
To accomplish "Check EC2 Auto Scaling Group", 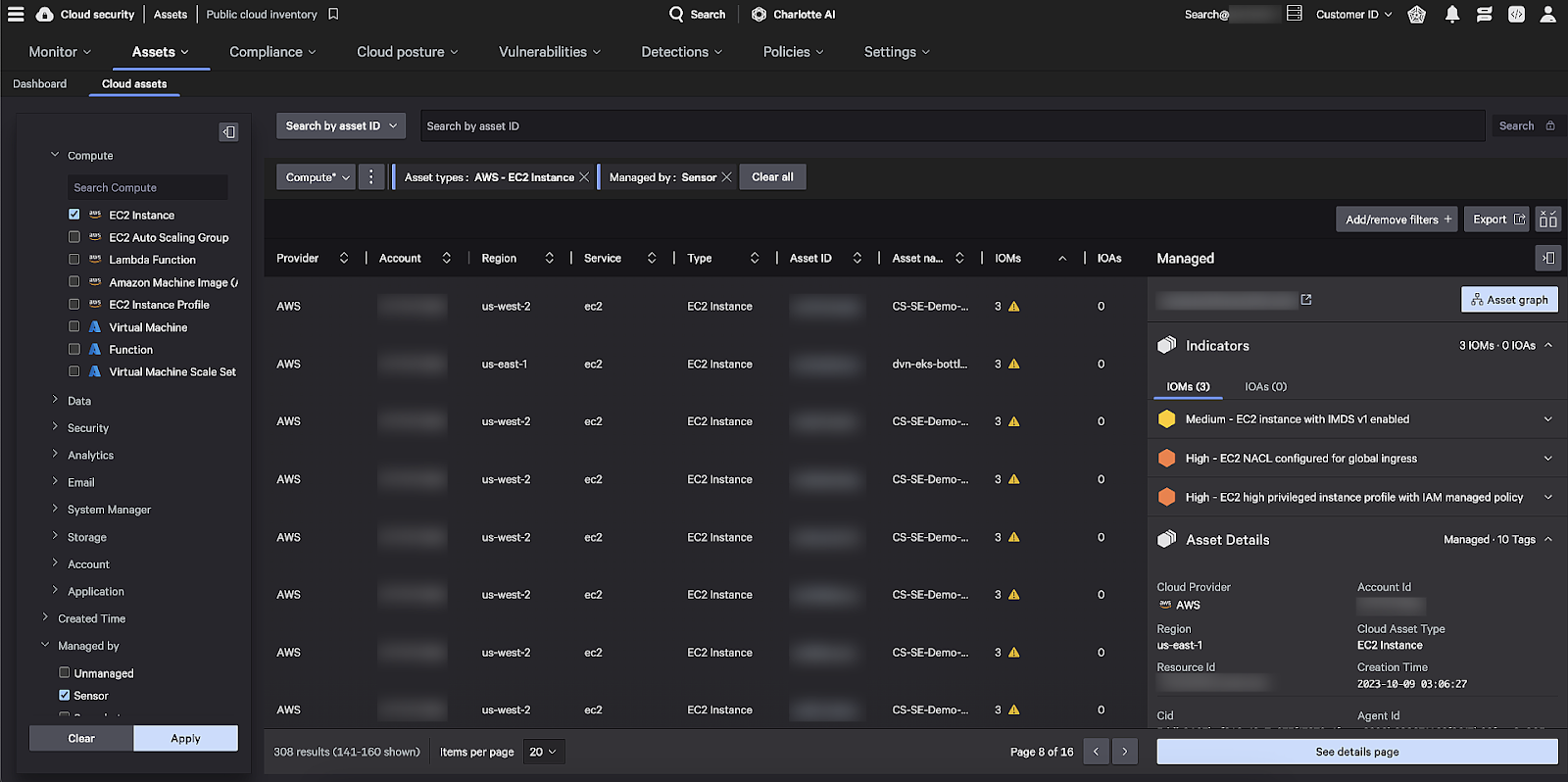I will (74, 236).
